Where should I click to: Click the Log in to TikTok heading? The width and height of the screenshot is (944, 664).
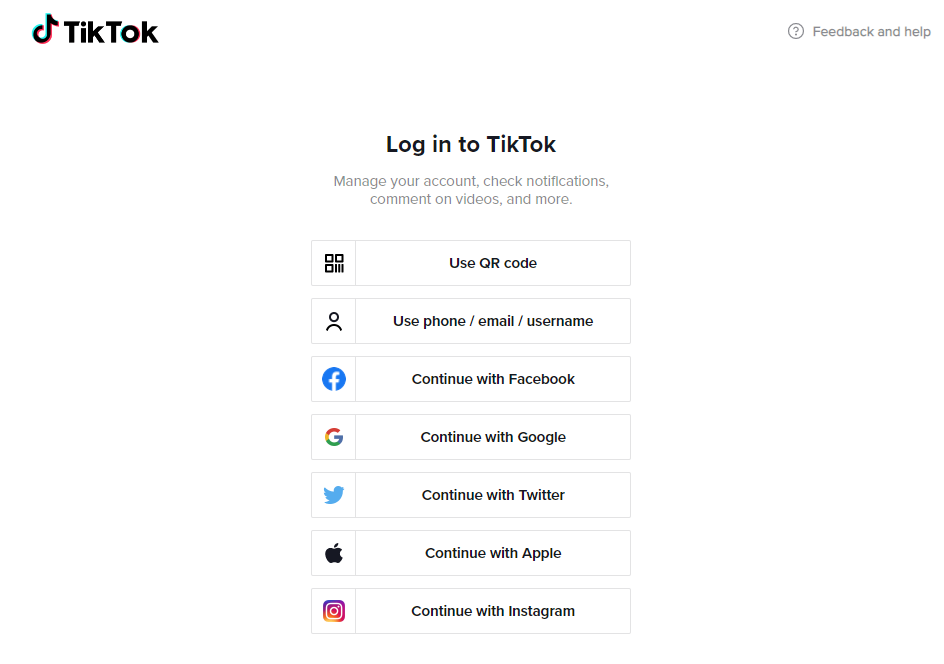click(471, 144)
